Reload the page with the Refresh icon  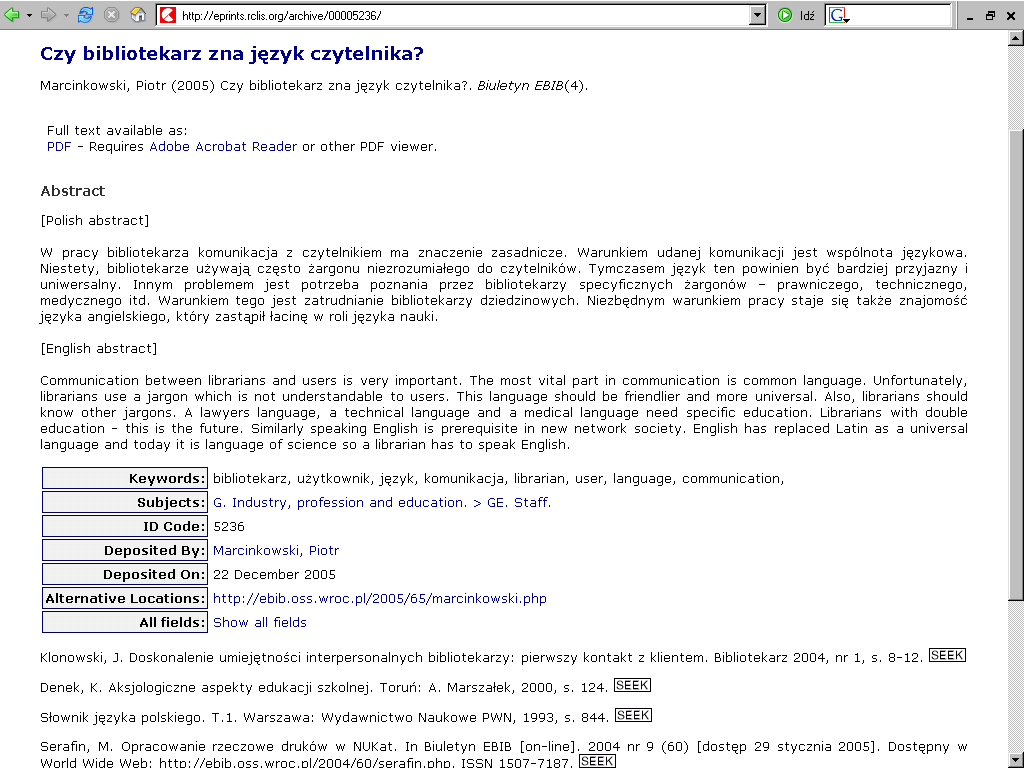click(86, 15)
